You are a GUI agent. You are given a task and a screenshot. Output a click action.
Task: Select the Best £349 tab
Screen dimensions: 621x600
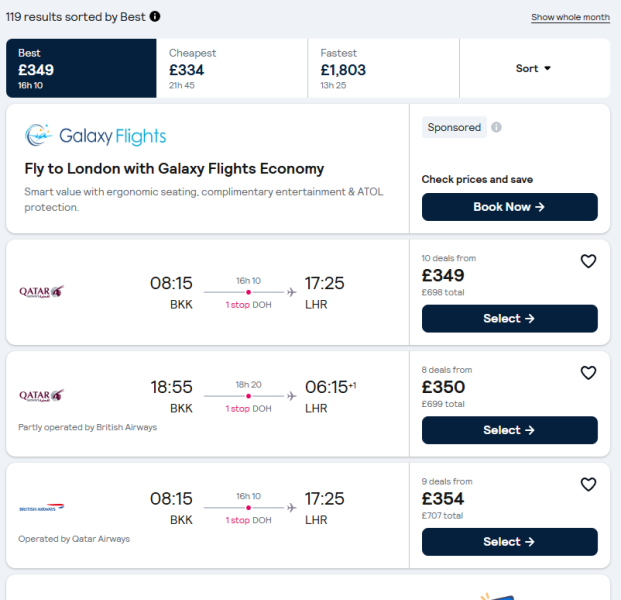[x=81, y=68]
